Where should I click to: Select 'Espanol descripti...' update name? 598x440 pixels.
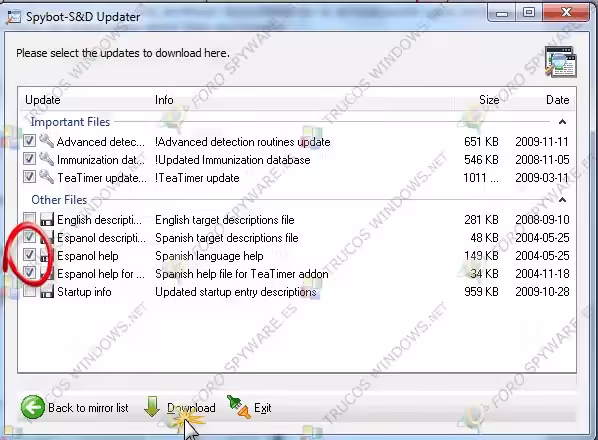pos(101,238)
